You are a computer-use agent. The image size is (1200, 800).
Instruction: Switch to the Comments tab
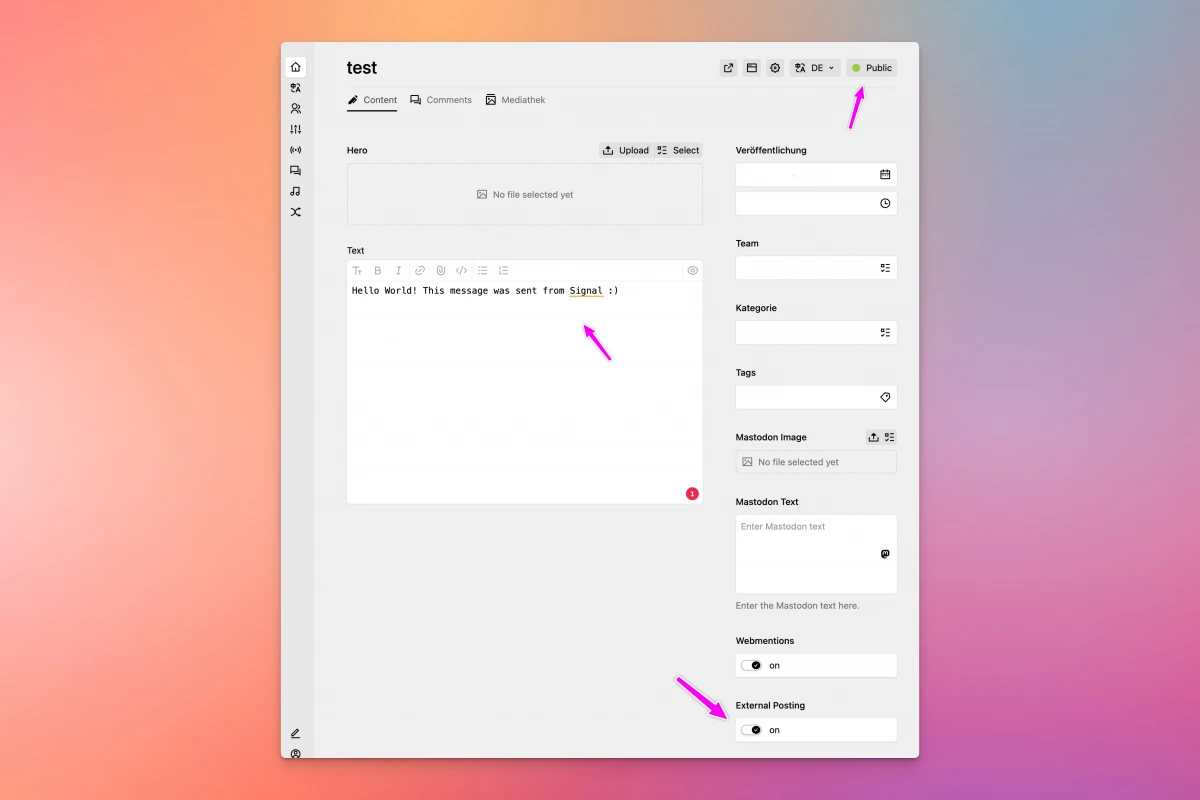pos(441,100)
